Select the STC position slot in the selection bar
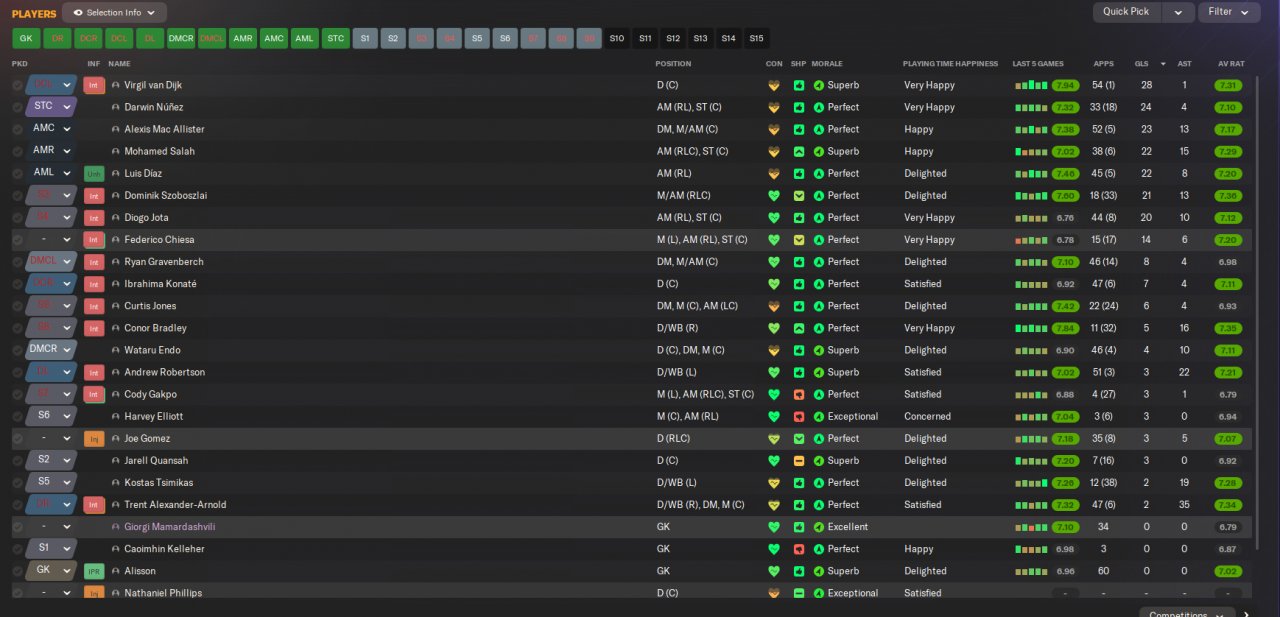 (336, 39)
